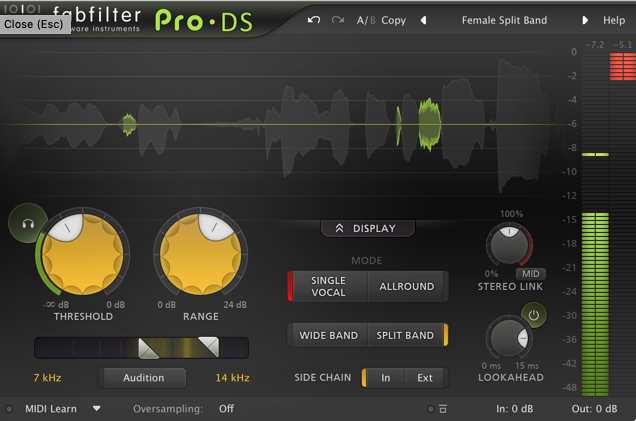Click the output options icon in the bottom bar
The width and height of the screenshot is (636, 421).
pyautogui.click(x=443, y=409)
